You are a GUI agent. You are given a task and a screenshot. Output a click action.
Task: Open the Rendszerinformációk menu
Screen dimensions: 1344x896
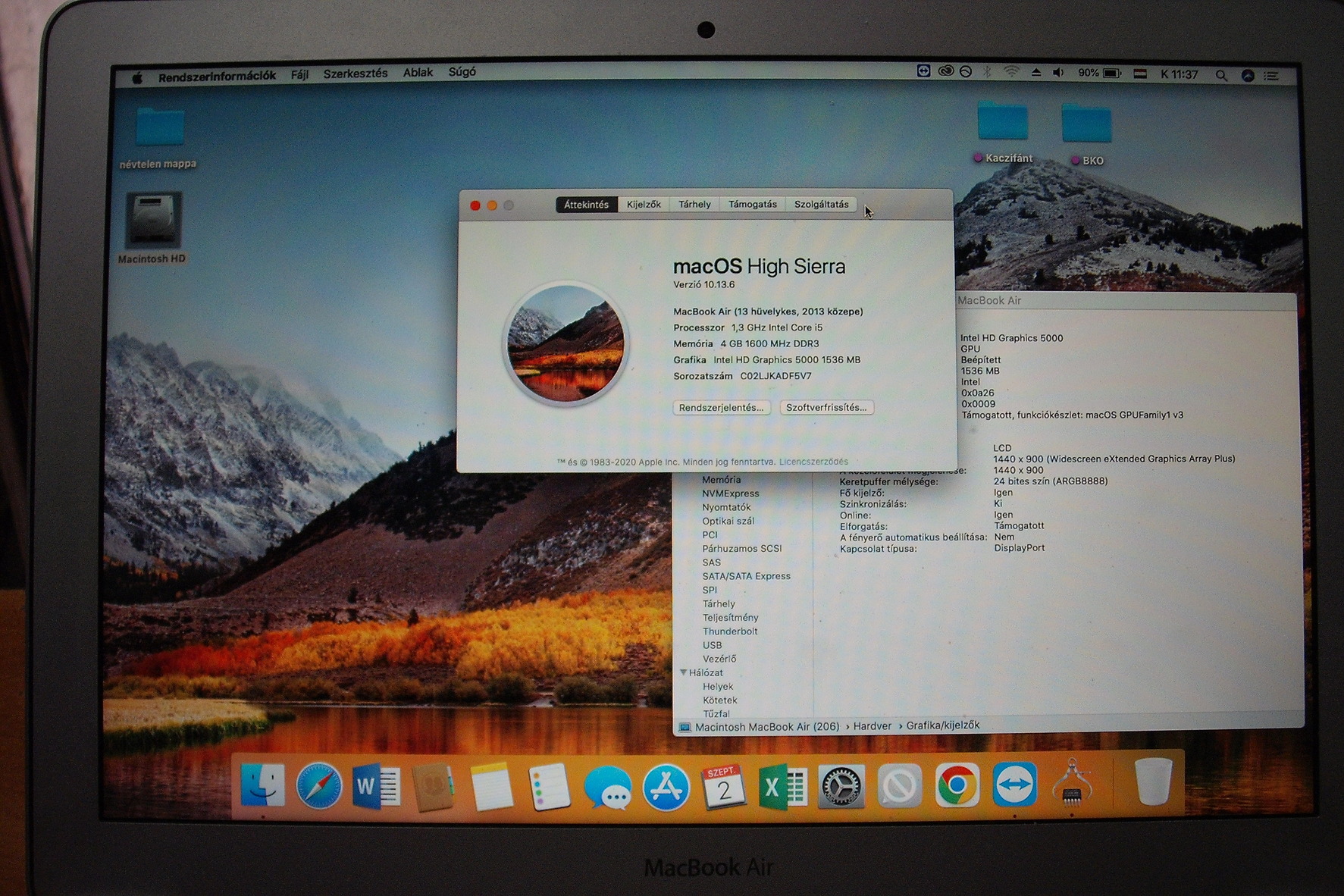pyautogui.click(x=217, y=77)
